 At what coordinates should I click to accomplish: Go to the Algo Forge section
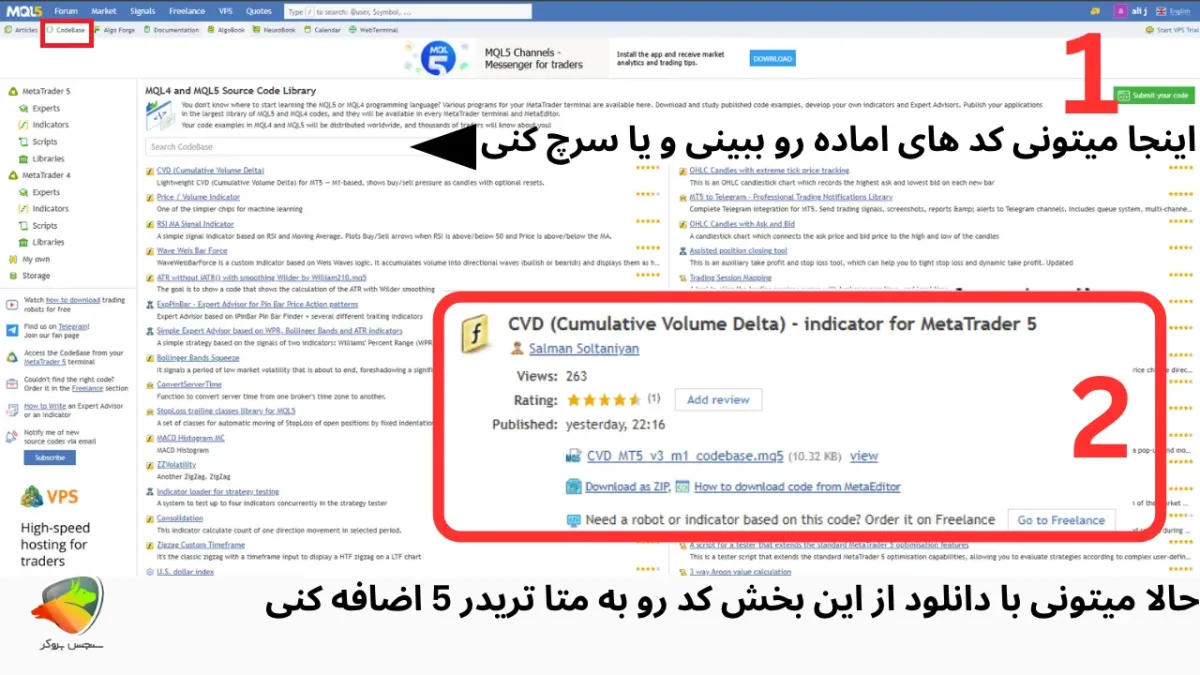115,30
